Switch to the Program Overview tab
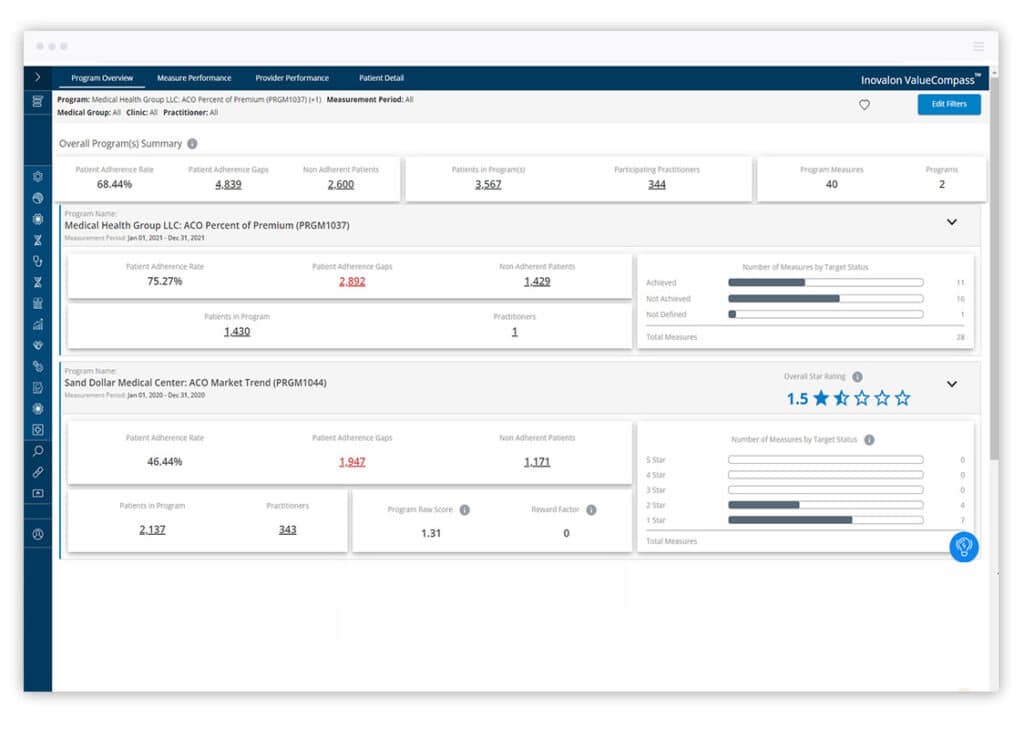 [102, 78]
